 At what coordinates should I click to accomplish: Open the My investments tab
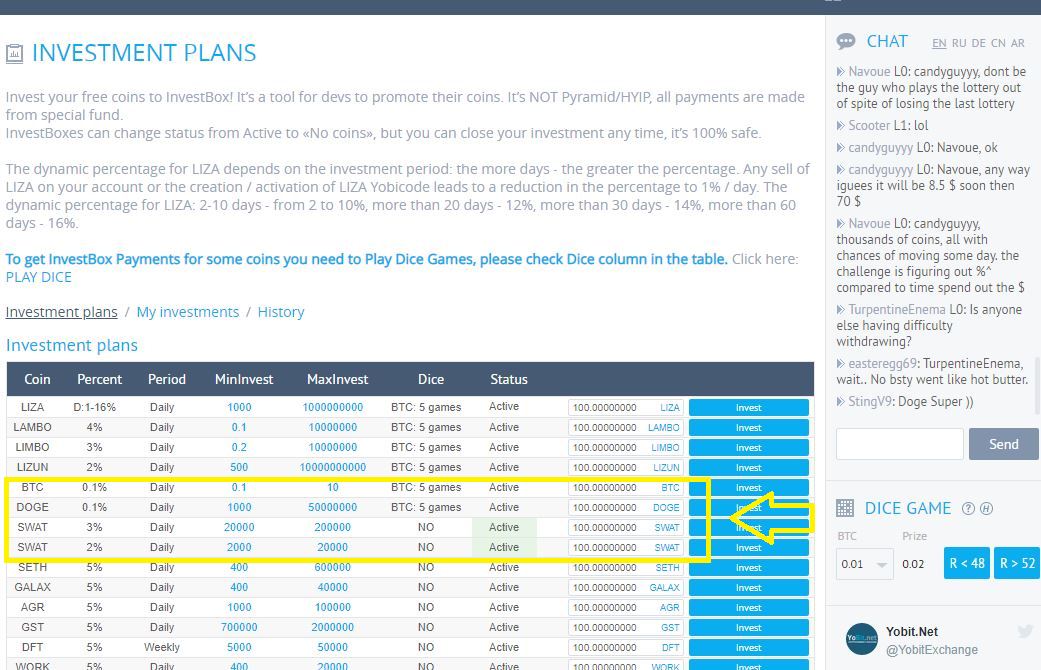[x=188, y=312]
